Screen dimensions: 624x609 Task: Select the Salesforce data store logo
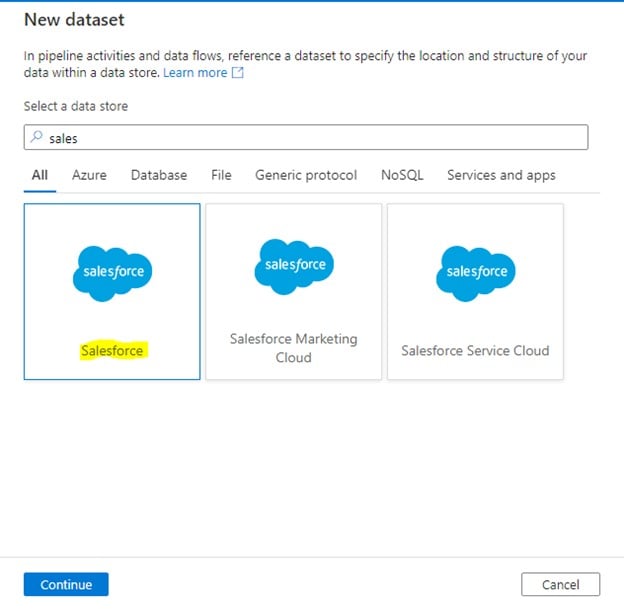(x=112, y=273)
